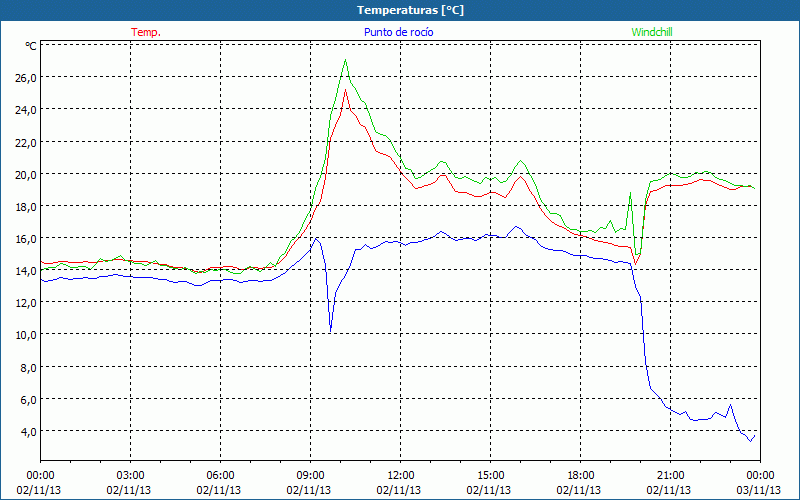Click the 4,0 y-axis value
Image resolution: width=800 pixels, height=500 pixels.
tap(27, 432)
